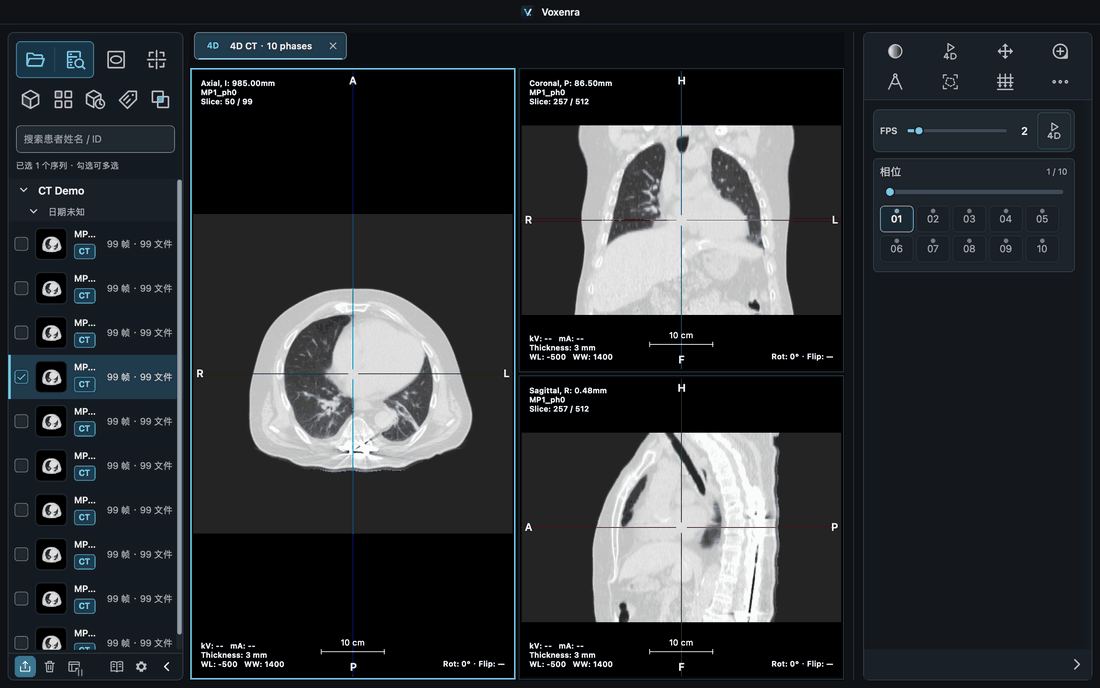
Task: Open the more tools ellipsis menu
Action: [x=1060, y=82]
